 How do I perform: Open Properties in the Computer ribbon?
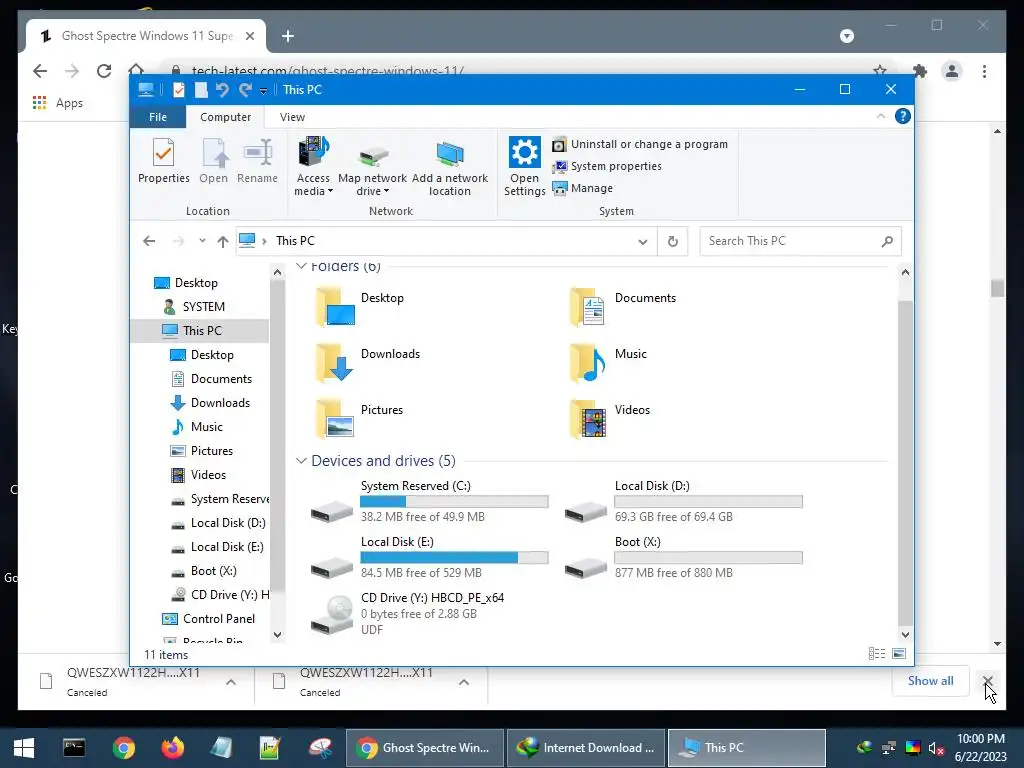point(163,161)
